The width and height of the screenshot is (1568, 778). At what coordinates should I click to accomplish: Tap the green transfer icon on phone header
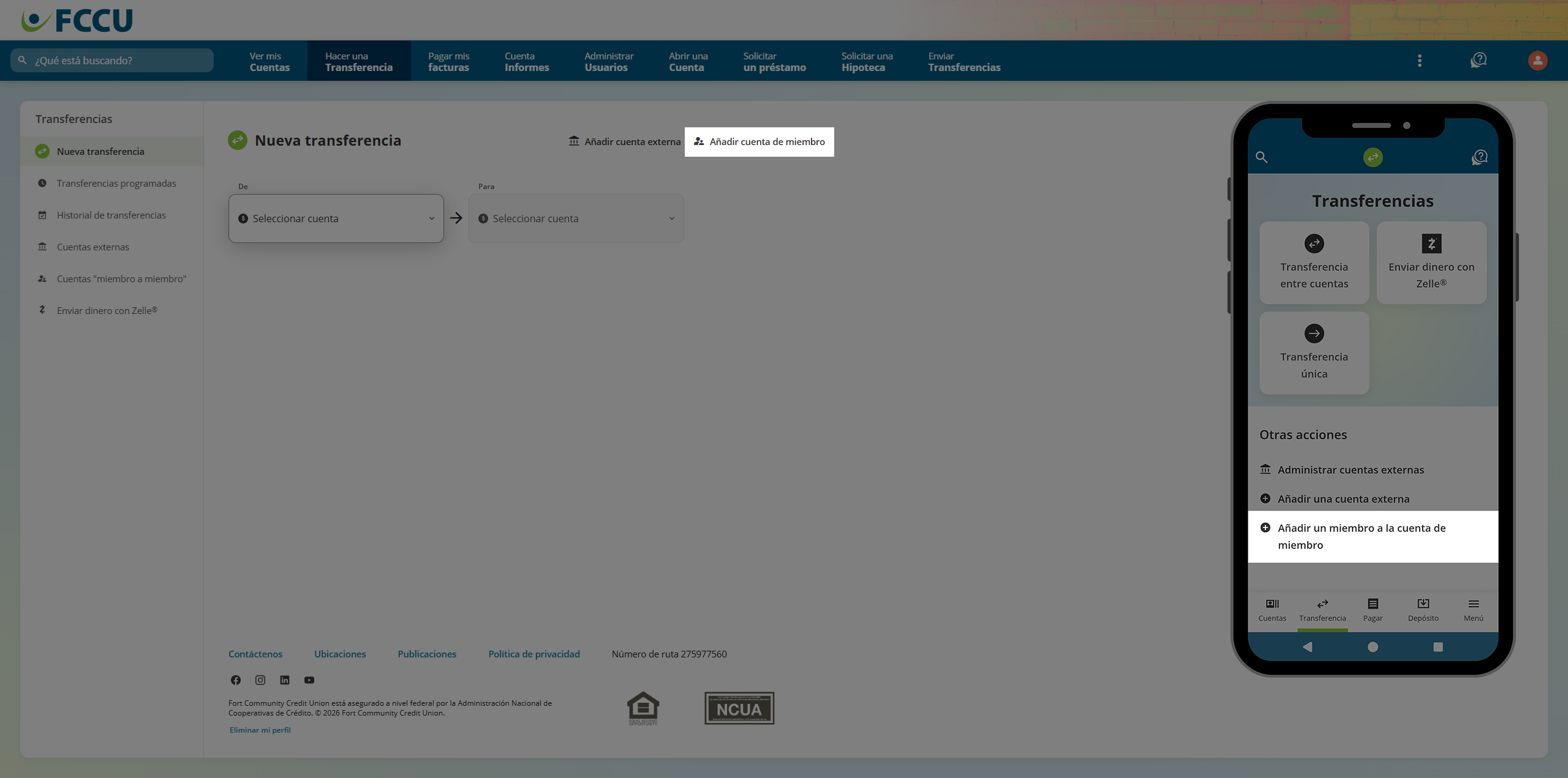click(1373, 157)
